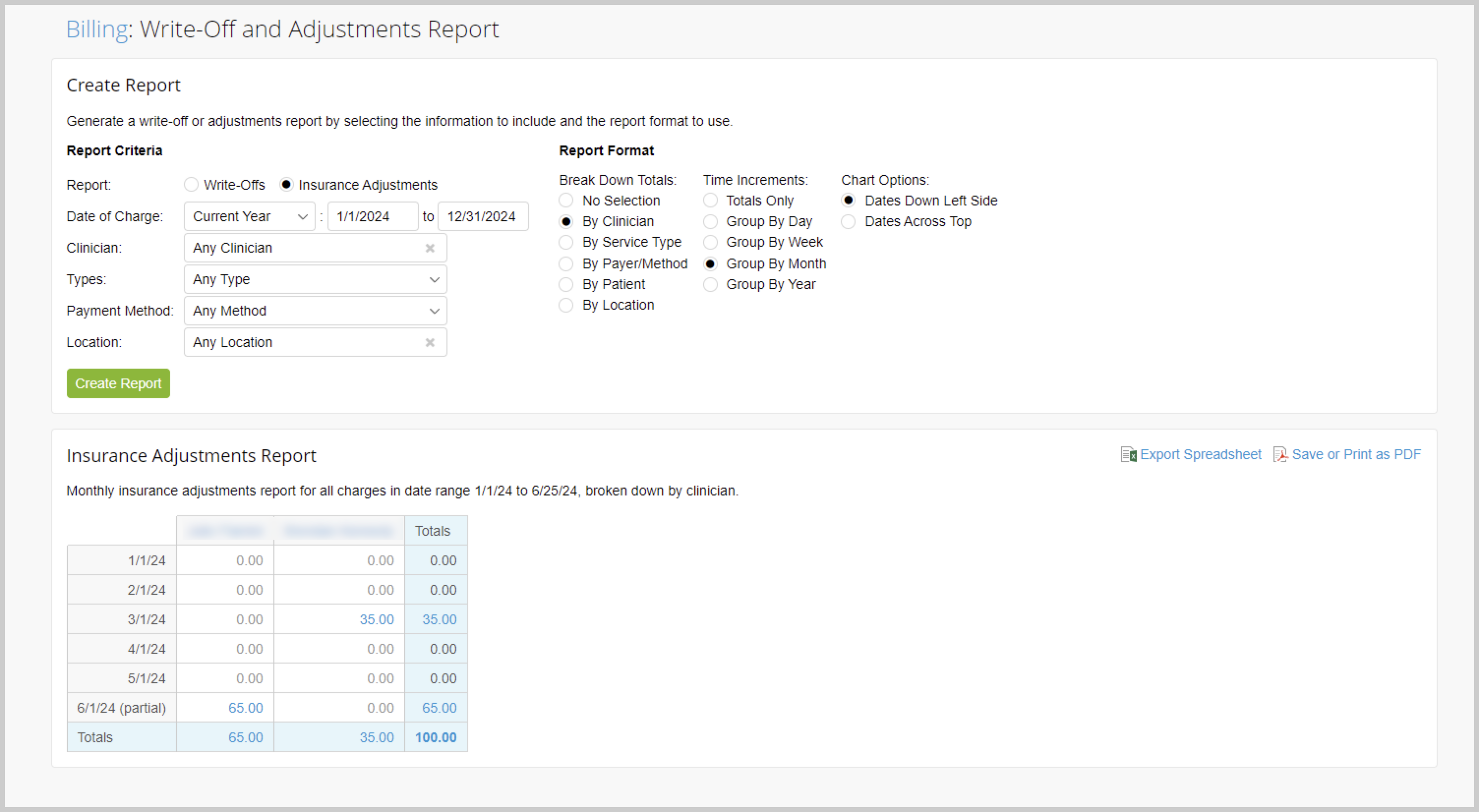Select the Group By Month time increment
This screenshot has height=812, width=1479.
tap(710, 263)
